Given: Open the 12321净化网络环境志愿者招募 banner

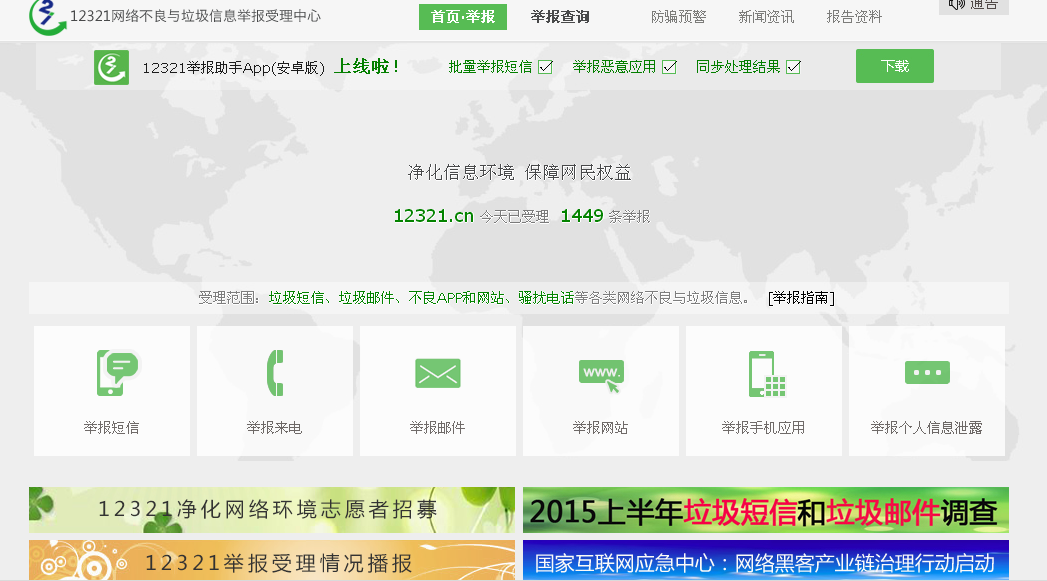Looking at the screenshot, I should pos(271,510).
